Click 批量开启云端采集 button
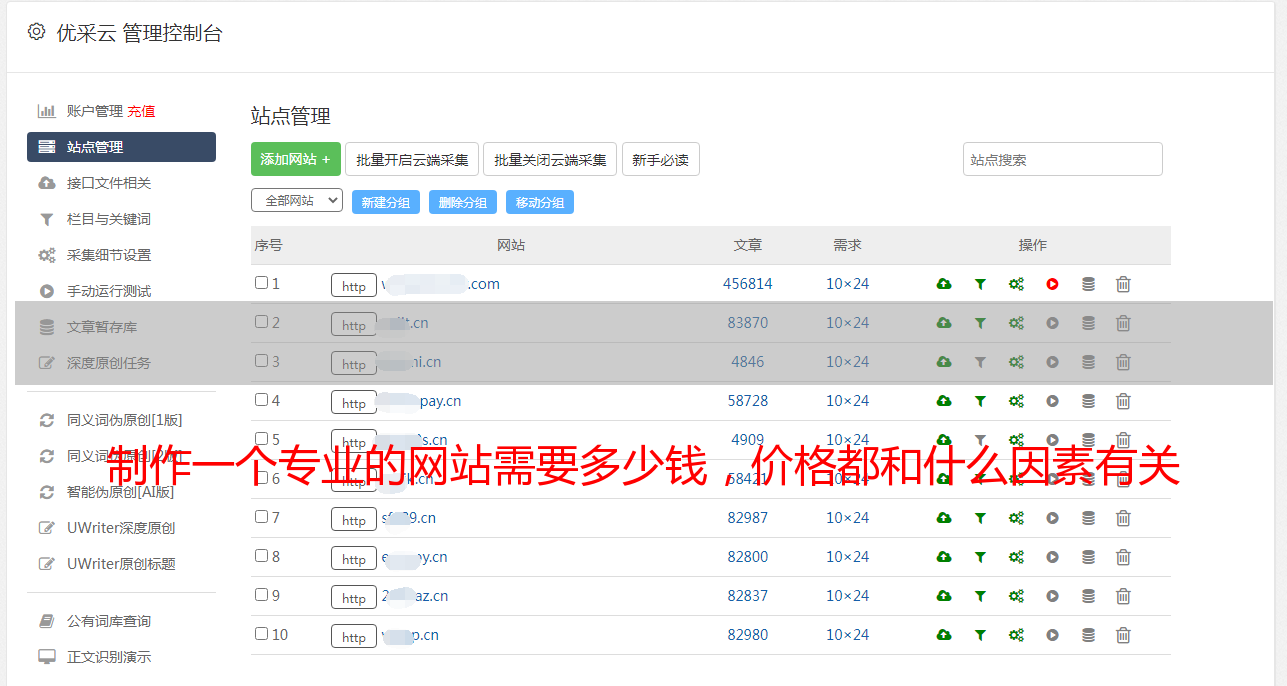The image size is (1287, 686). pos(412,159)
